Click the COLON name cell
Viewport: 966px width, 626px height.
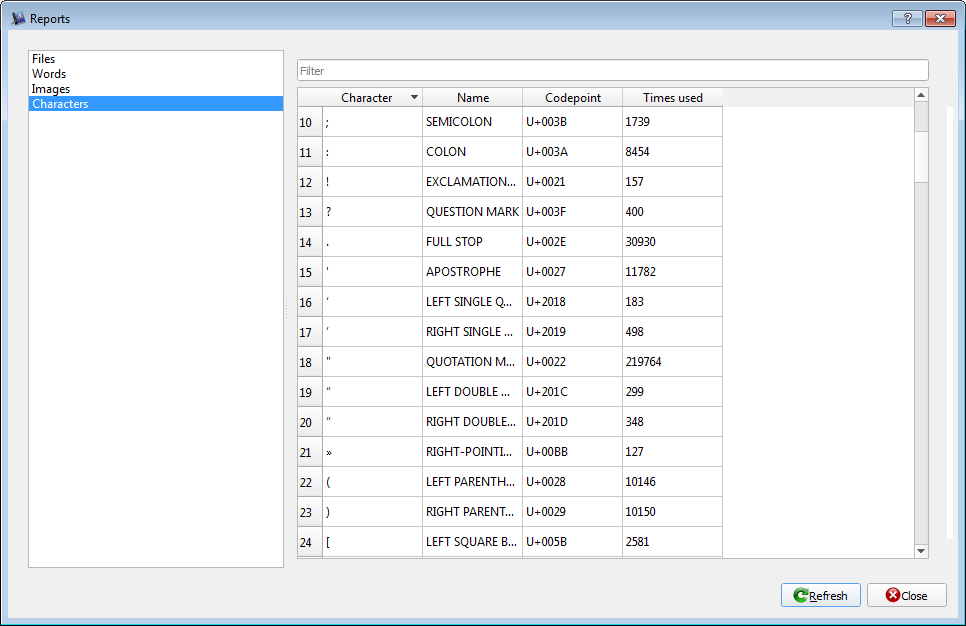tap(473, 152)
